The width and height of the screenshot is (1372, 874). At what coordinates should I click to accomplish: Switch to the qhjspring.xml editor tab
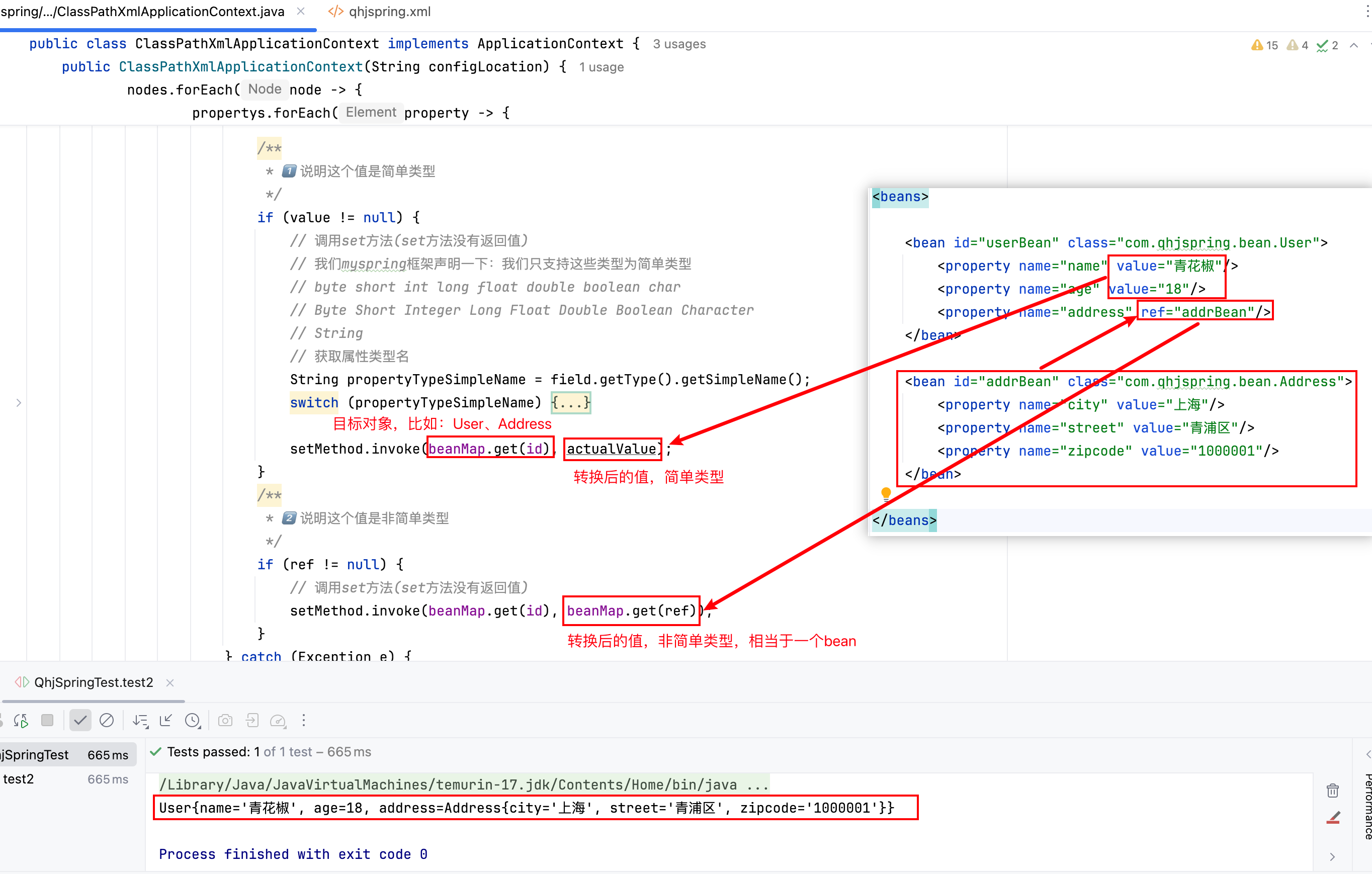point(380,12)
